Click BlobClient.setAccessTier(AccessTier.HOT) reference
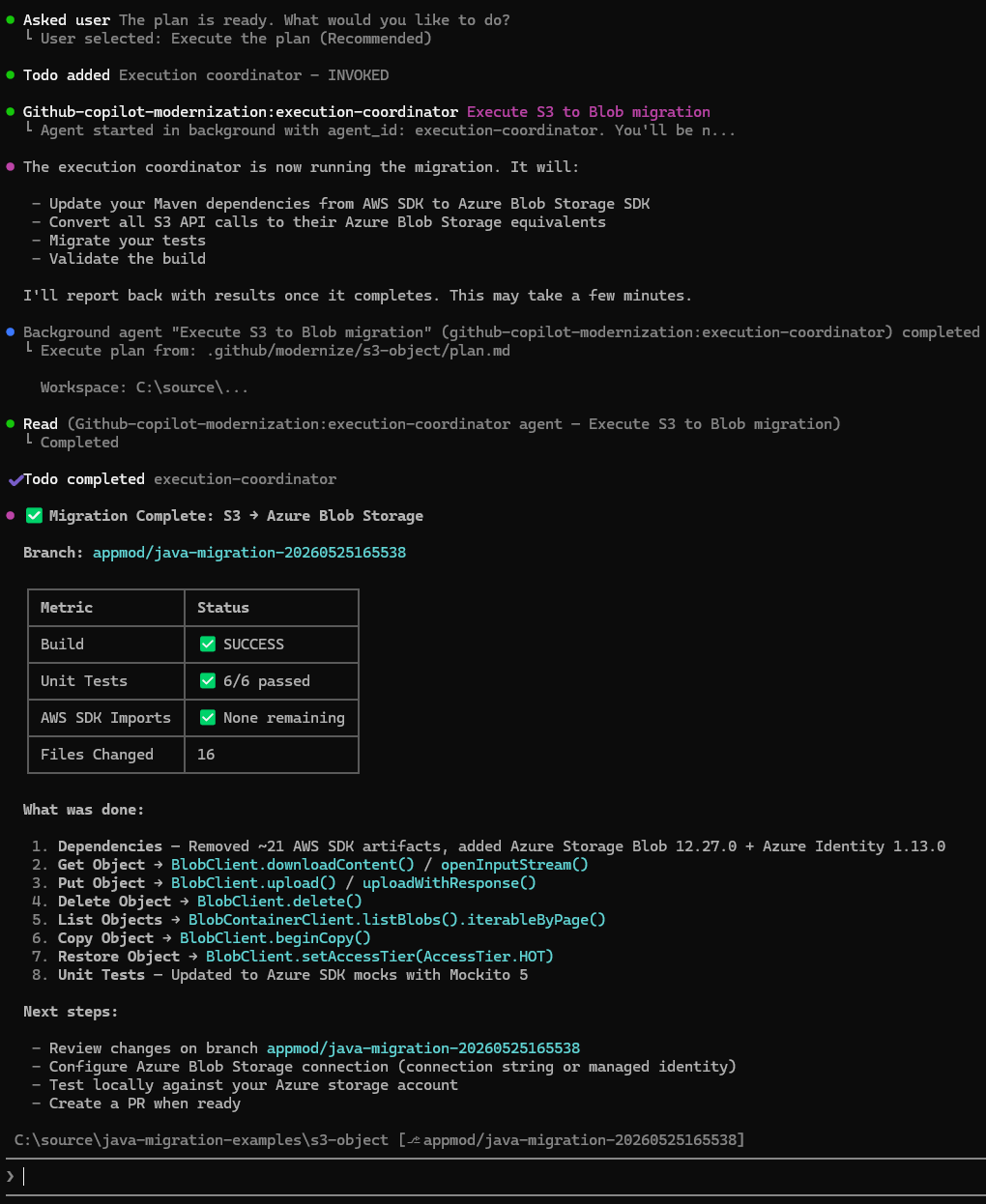 380,957
